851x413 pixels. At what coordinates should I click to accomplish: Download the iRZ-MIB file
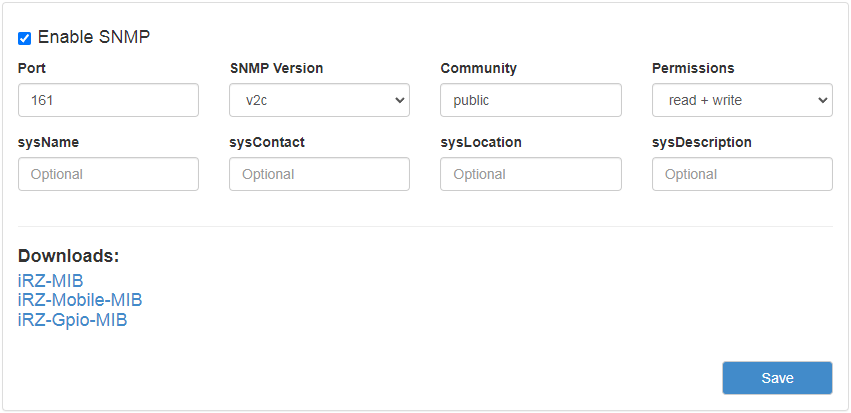(x=50, y=281)
